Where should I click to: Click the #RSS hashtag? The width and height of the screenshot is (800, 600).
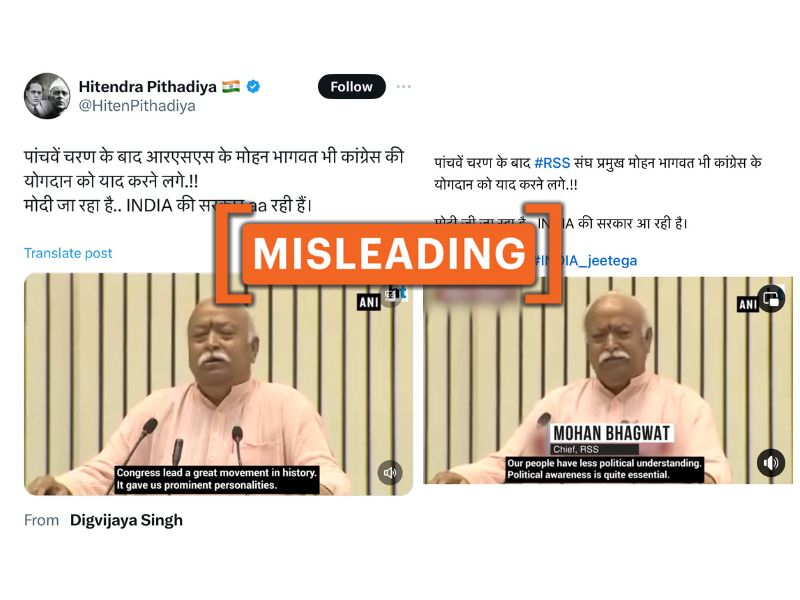[552, 163]
